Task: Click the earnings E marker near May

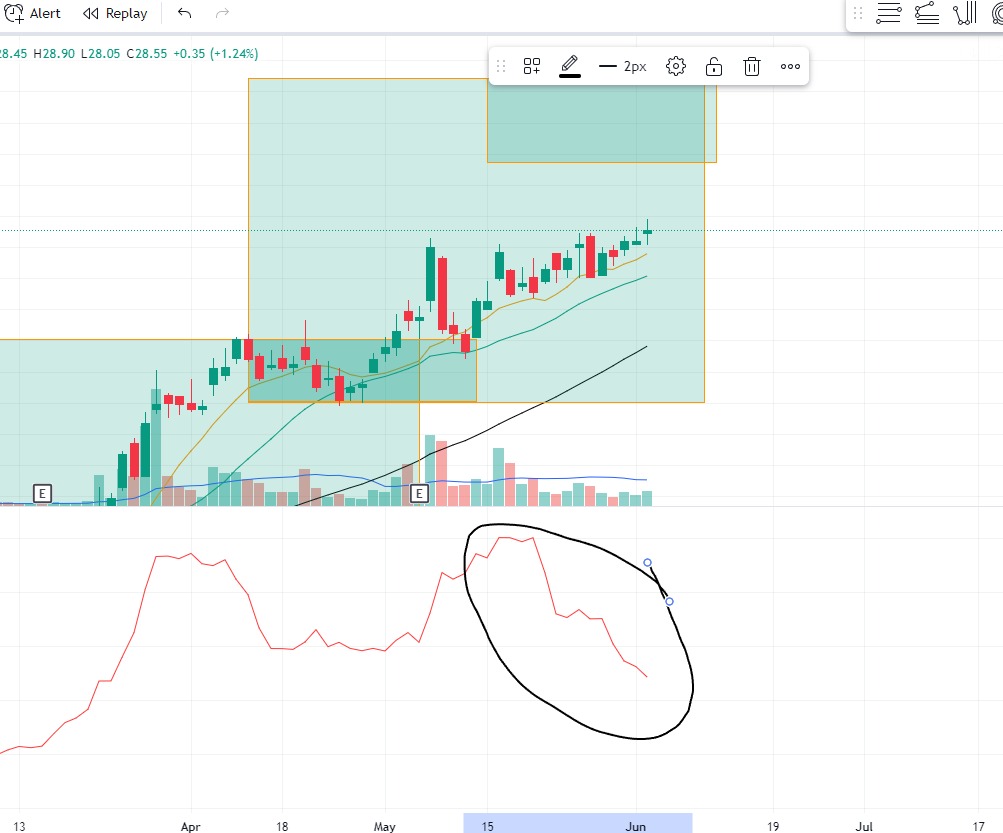Action: (x=419, y=493)
